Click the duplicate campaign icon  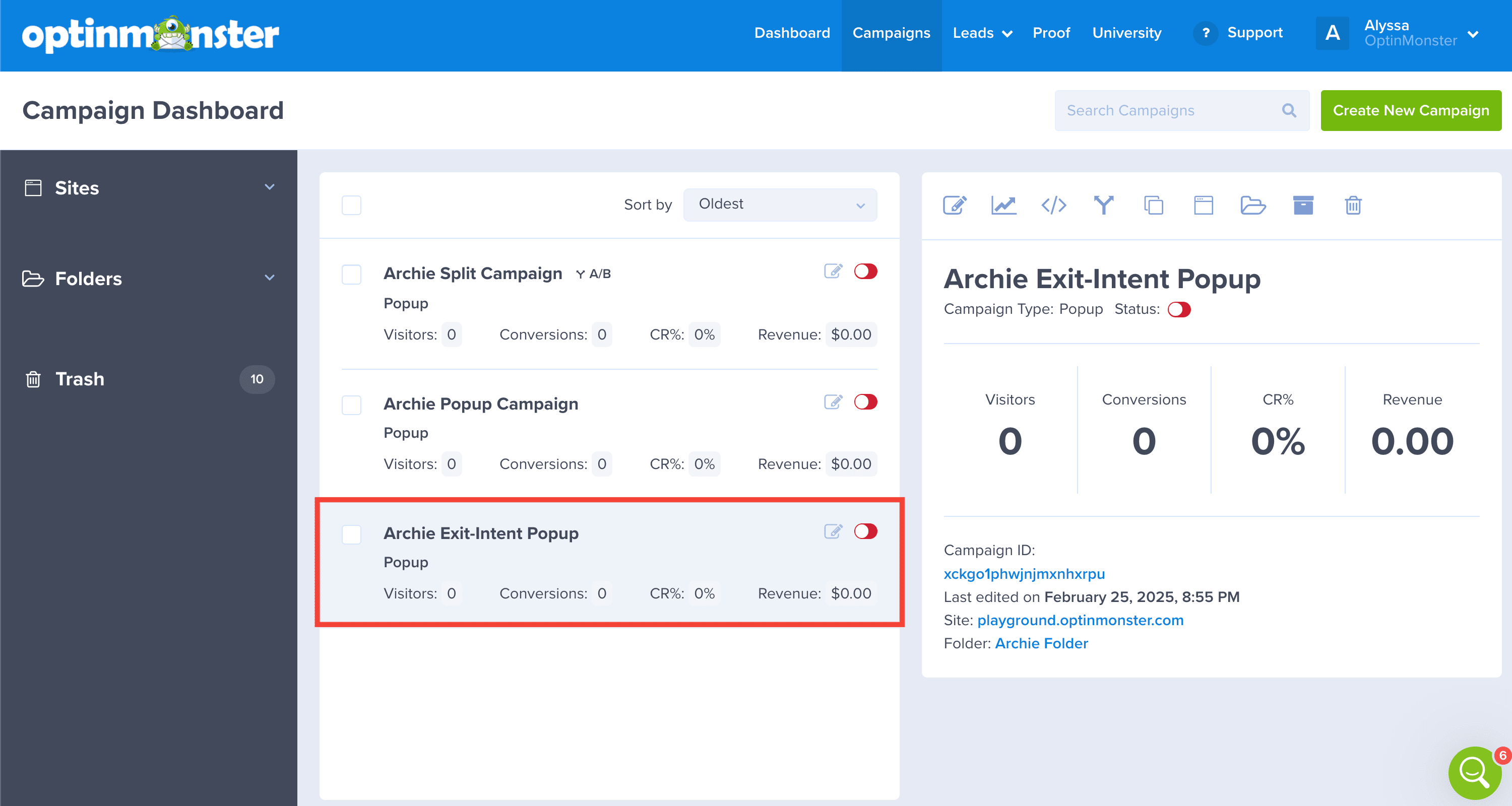(1153, 206)
